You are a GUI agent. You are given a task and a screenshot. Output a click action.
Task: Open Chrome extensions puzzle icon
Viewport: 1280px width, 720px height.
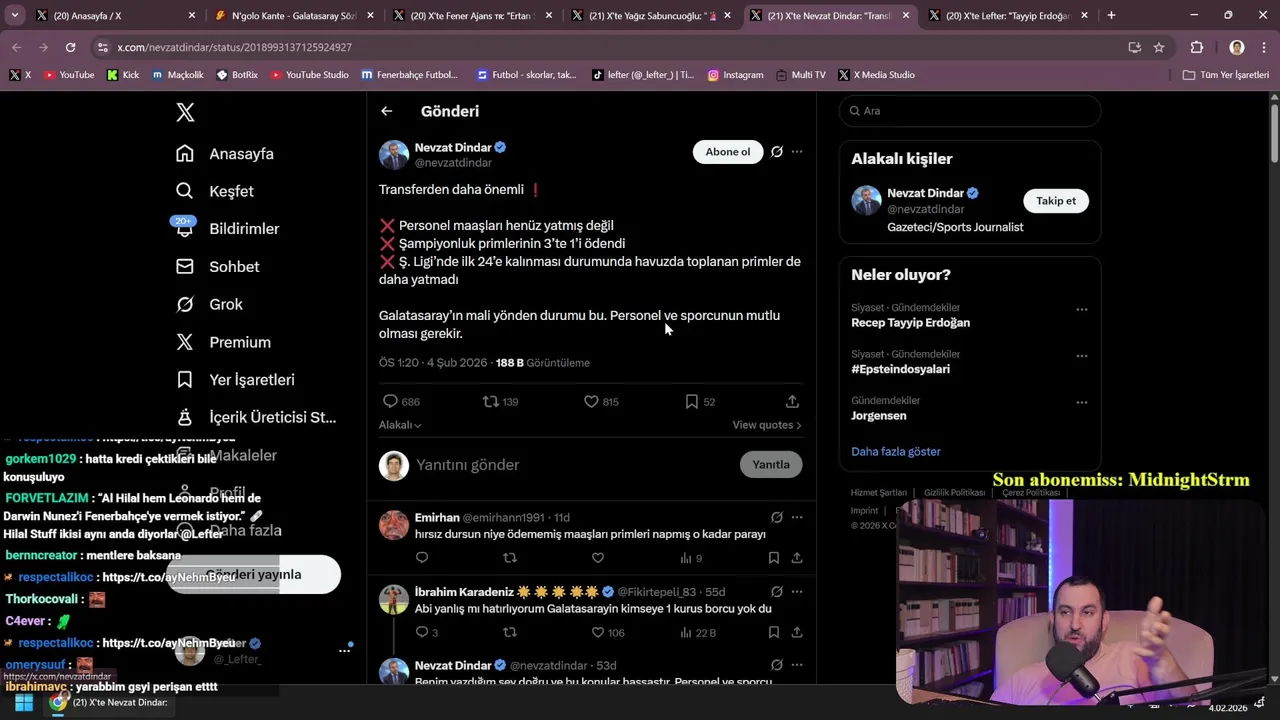click(1197, 47)
